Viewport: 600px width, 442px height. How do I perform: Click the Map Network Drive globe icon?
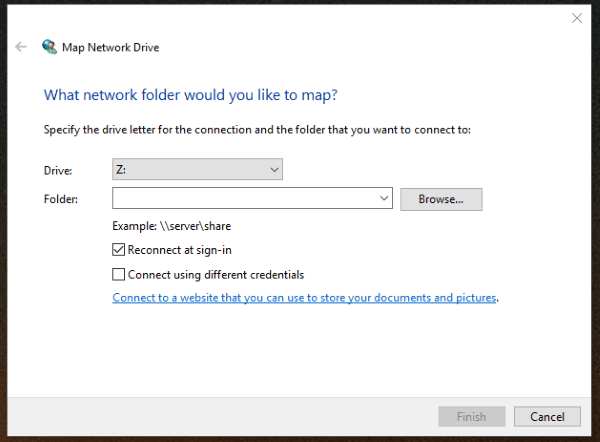click(x=49, y=47)
